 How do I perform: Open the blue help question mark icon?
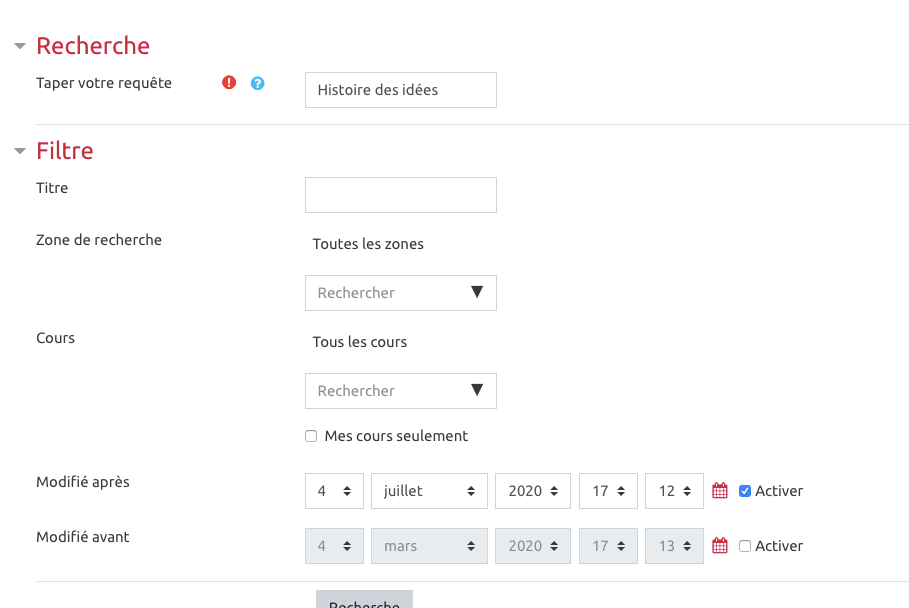257,83
